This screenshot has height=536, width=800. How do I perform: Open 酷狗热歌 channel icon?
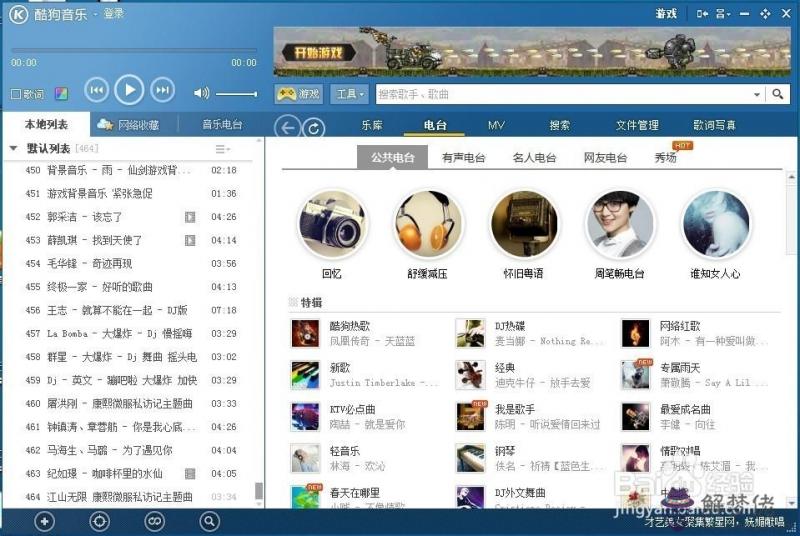pyautogui.click(x=305, y=333)
